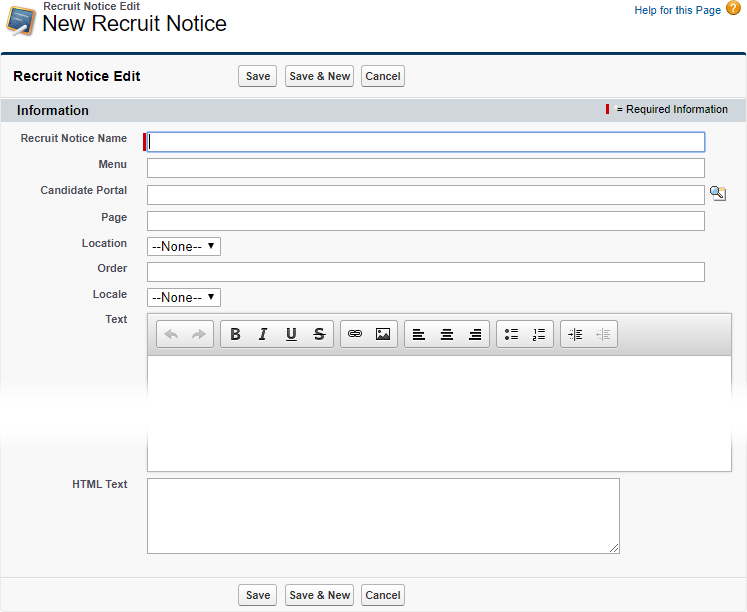The height and width of the screenshot is (612, 747).
Task: Right-align text in the editor toolbar
Action: point(475,334)
